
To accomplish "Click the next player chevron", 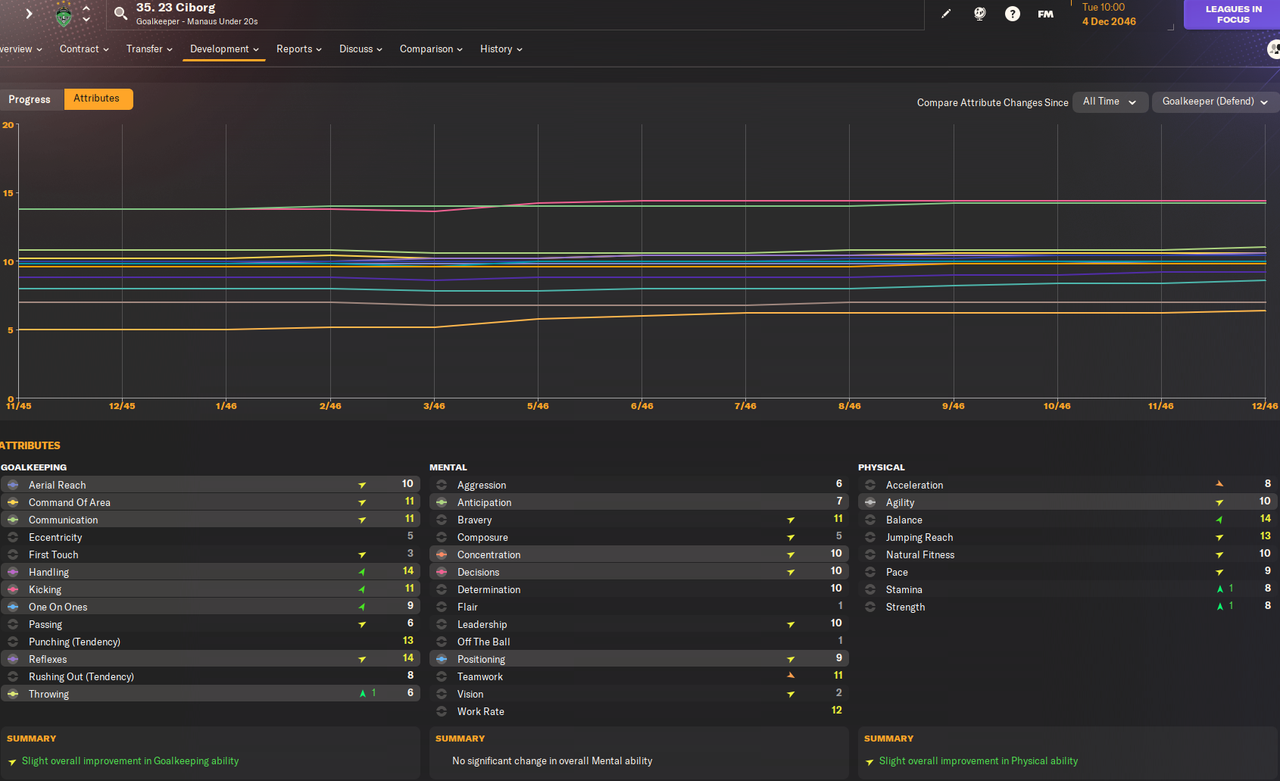I will [86, 20].
